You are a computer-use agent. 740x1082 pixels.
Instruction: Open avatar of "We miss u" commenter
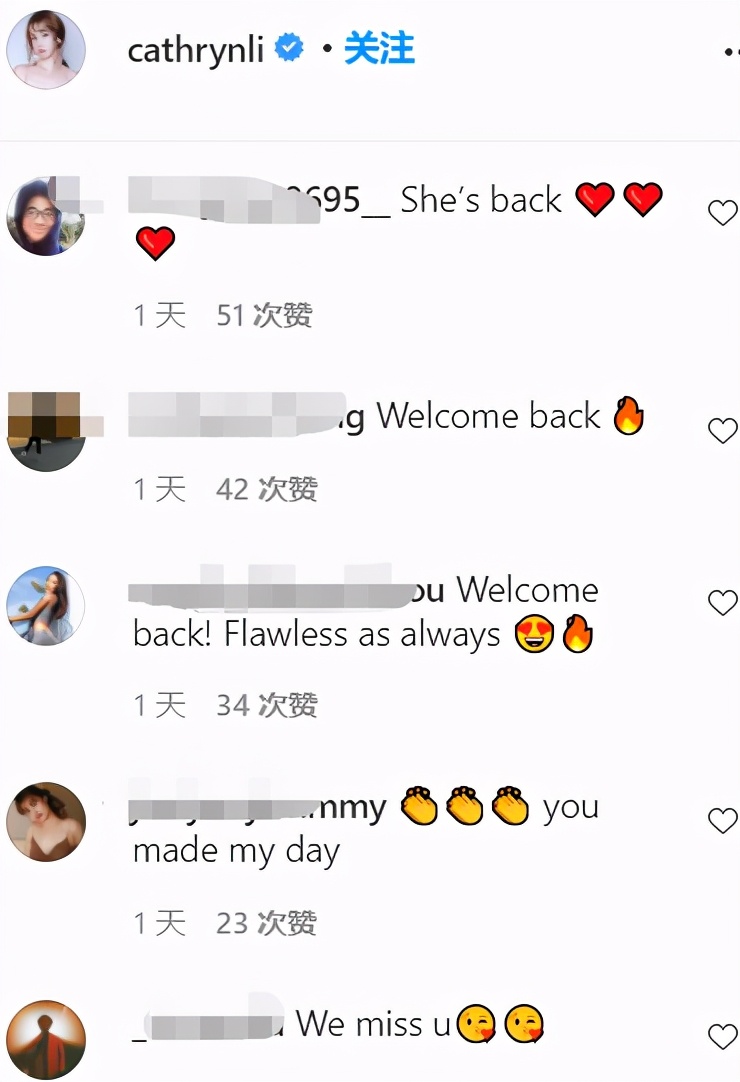pyautogui.click(x=46, y=1040)
